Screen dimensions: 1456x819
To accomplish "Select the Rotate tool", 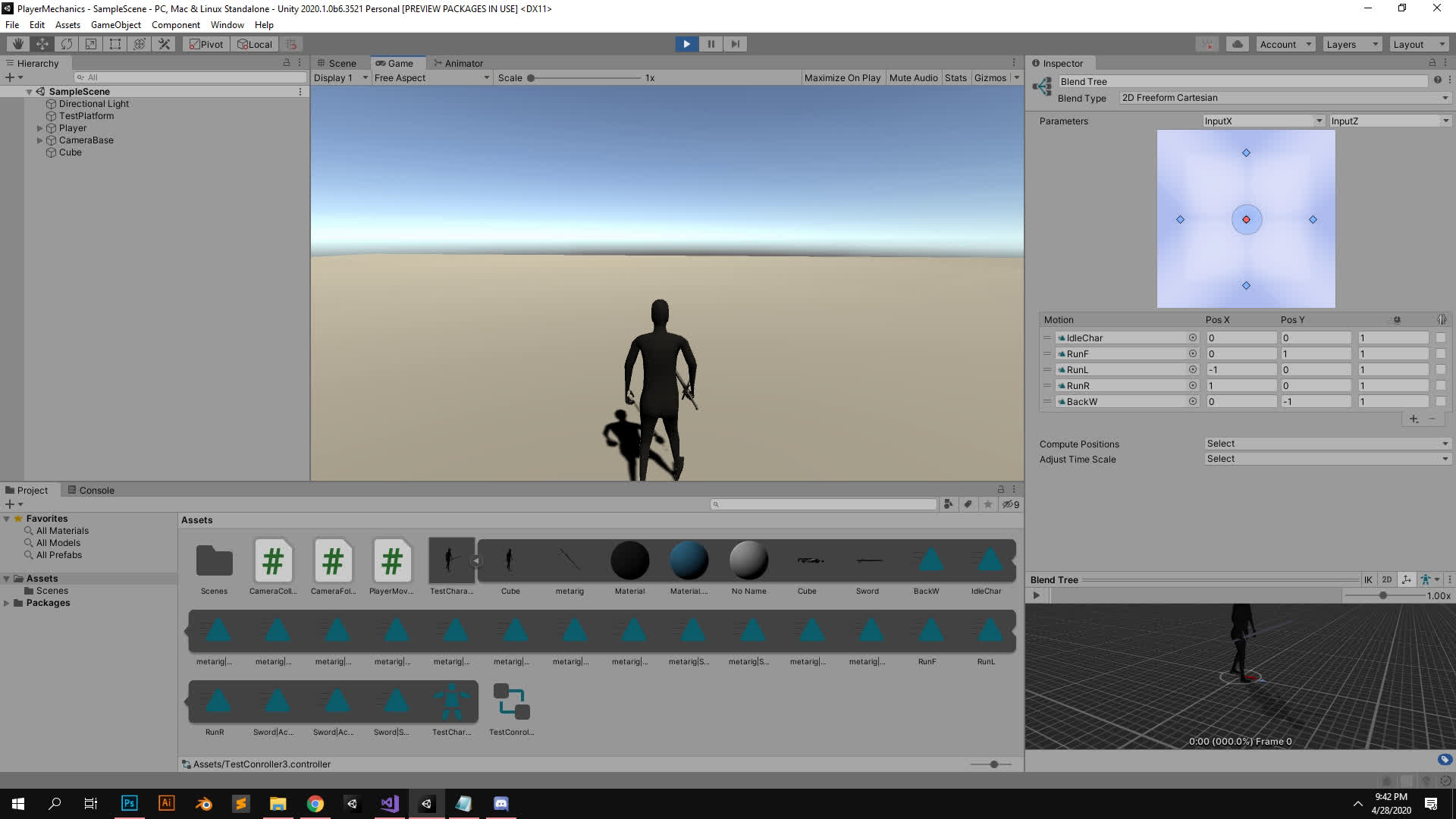I will pos(66,44).
